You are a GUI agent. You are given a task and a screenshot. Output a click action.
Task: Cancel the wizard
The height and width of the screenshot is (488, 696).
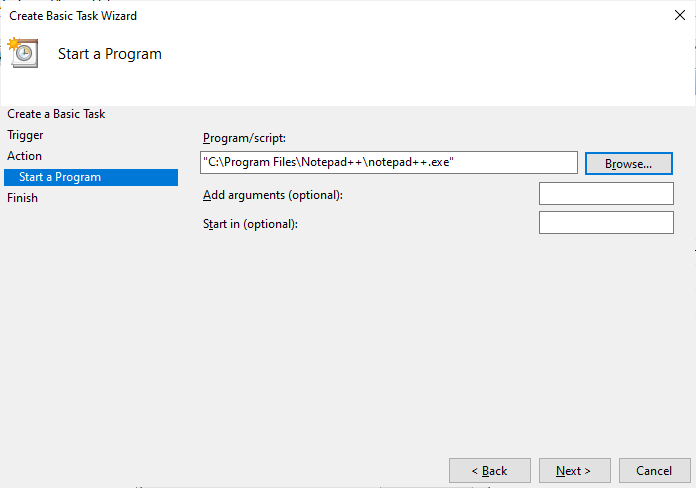tap(654, 471)
